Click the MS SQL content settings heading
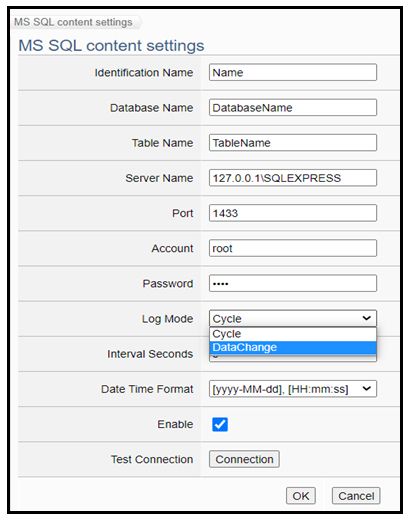 click(111, 45)
